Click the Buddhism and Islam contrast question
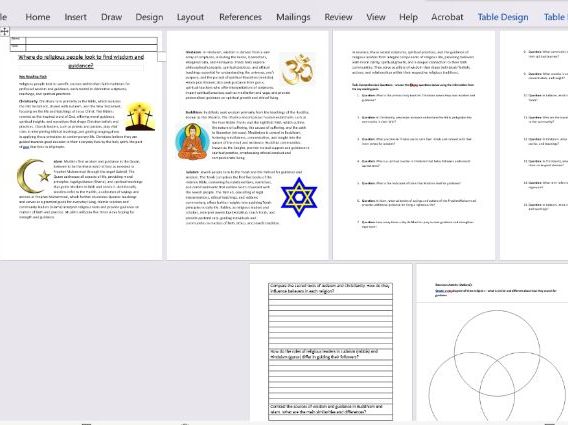The height and width of the screenshot is (425, 568). [x=326, y=409]
